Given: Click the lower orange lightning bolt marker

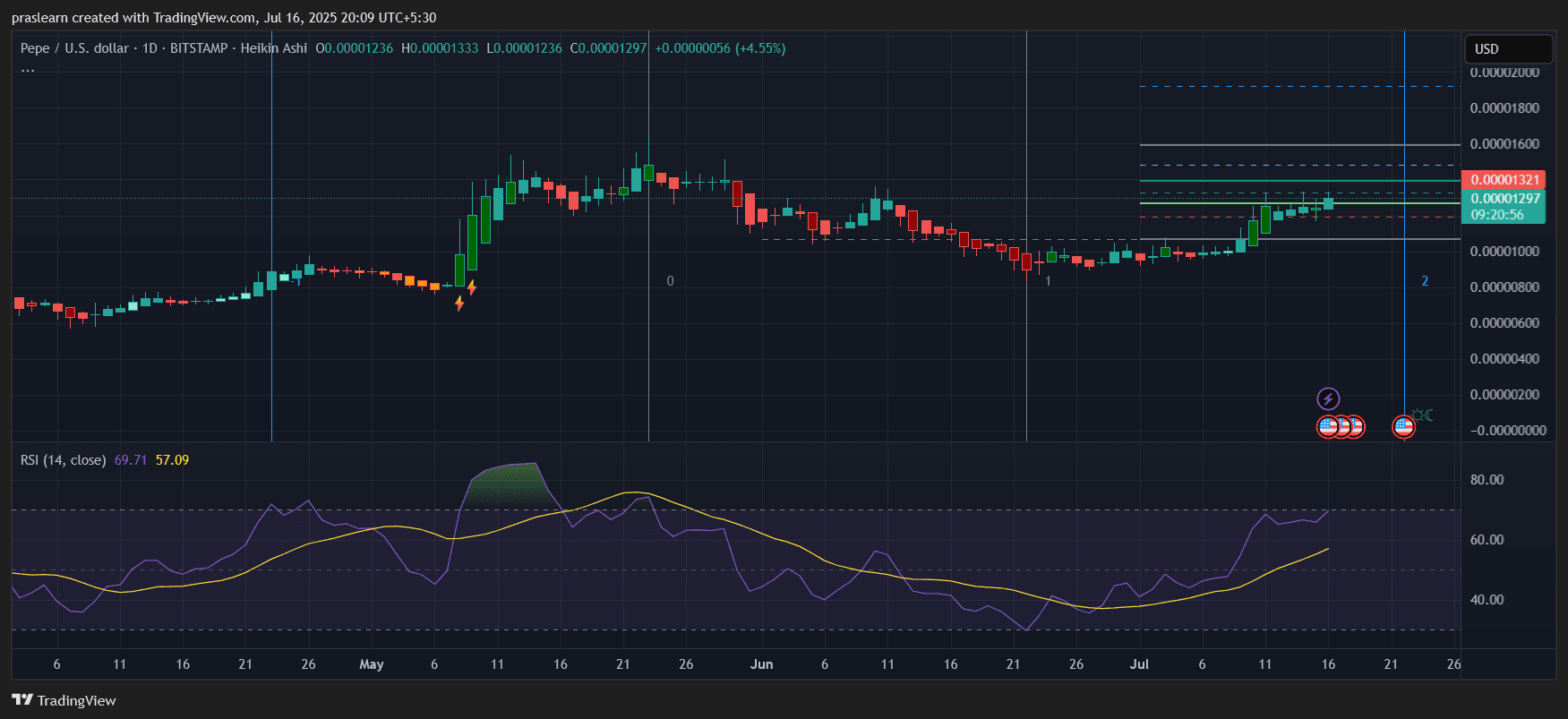Looking at the screenshot, I should point(459,304).
